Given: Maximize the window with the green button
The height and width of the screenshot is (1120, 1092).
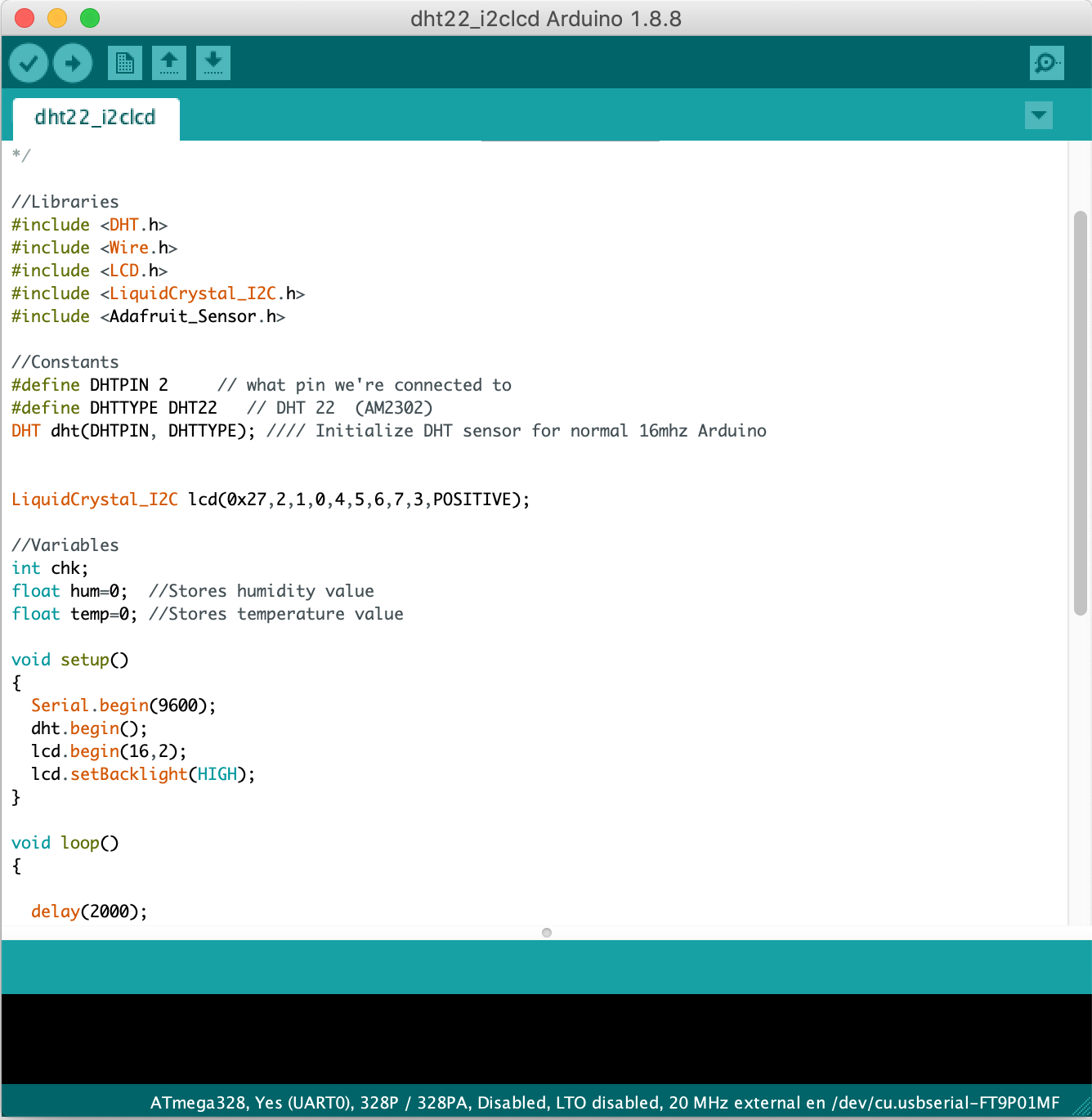Looking at the screenshot, I should click(90, 18).
